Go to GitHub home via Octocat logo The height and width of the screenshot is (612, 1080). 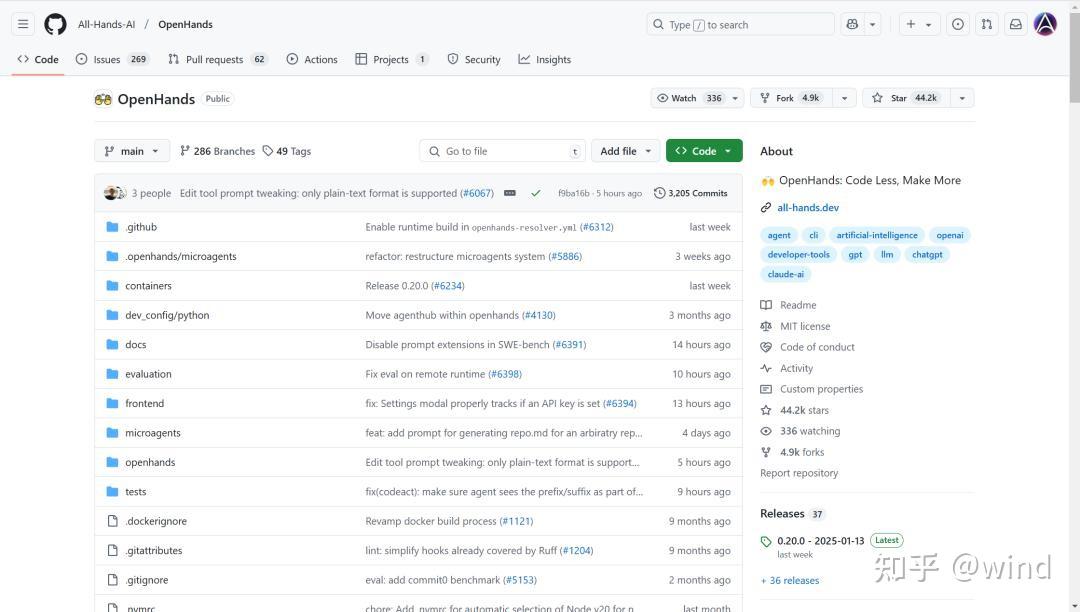pyautogui.click(x=55, y=24)
